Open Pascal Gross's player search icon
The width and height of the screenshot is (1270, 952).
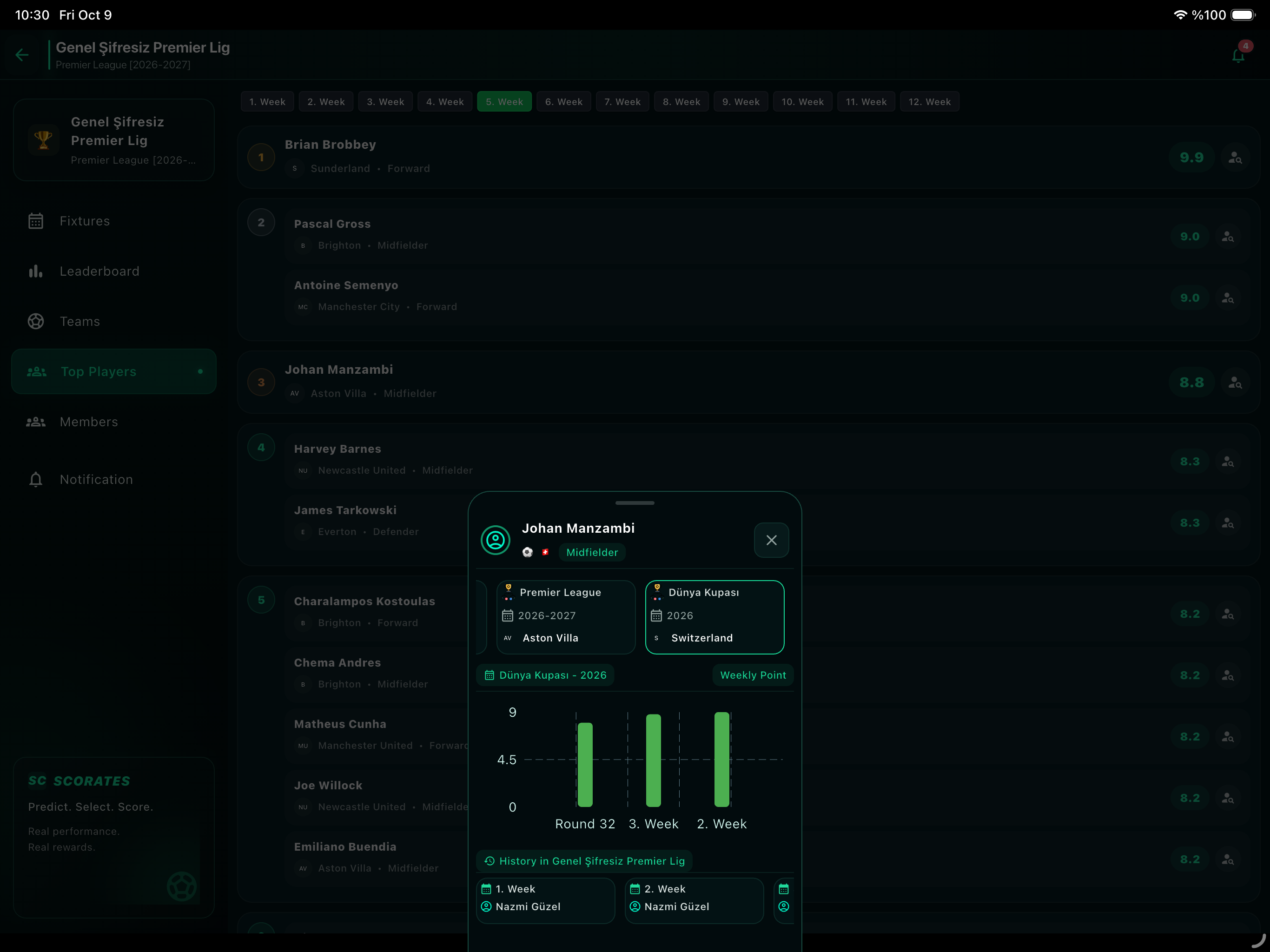1228,237
